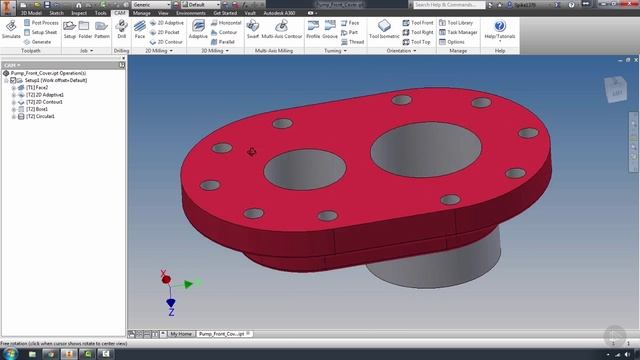The height and width of the screenshot is (360, 640).
Task: Expand the [T1] Face2 operation node
Action: point(13,88)
